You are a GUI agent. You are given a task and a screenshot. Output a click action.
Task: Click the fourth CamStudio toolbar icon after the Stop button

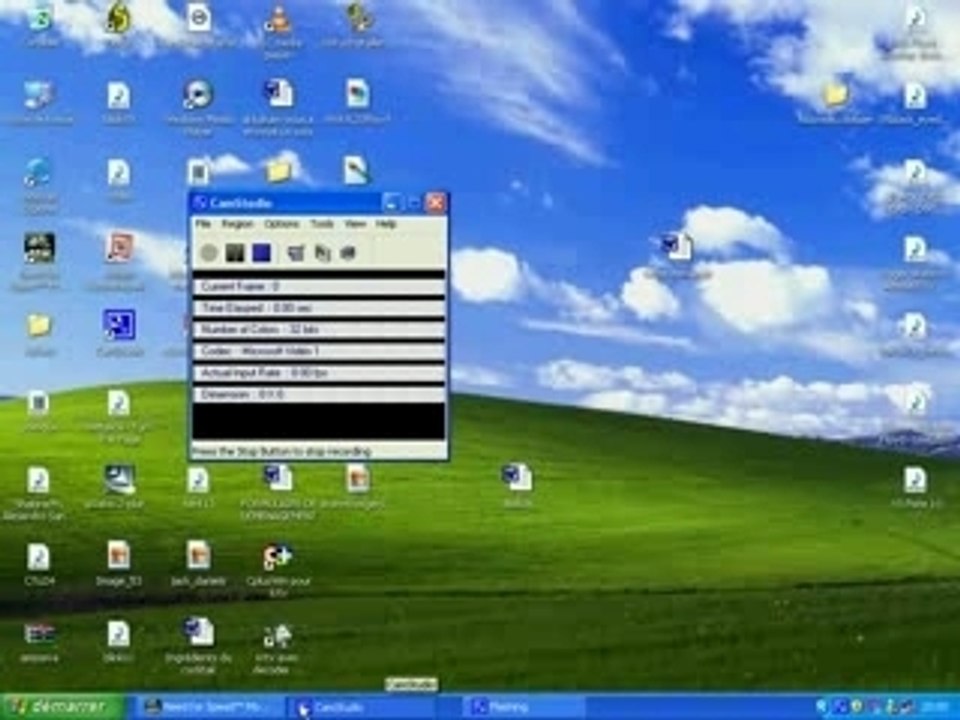296,252
